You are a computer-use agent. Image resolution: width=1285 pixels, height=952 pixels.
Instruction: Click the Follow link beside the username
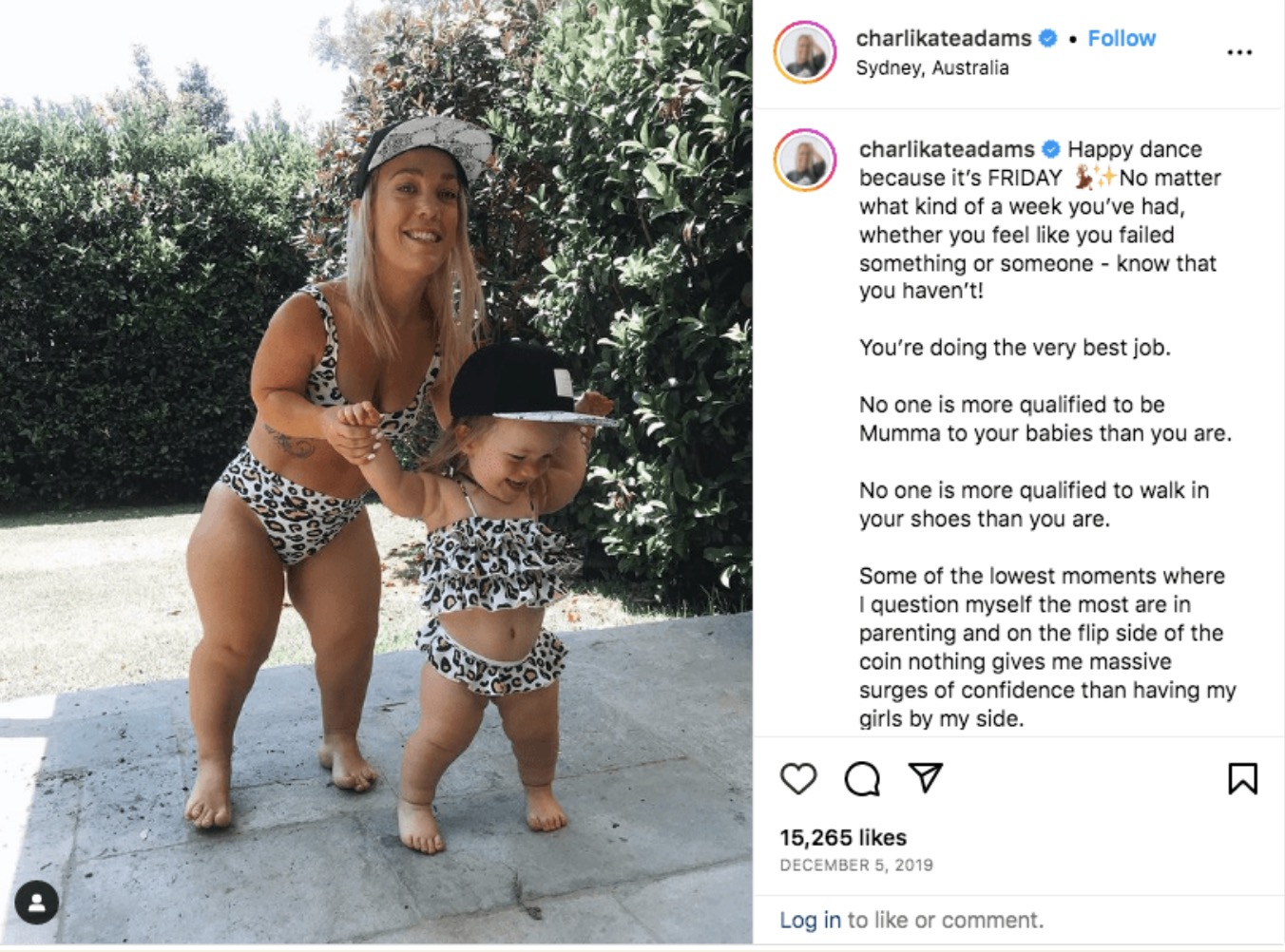pyautogui.click(x=1122, y=38)
